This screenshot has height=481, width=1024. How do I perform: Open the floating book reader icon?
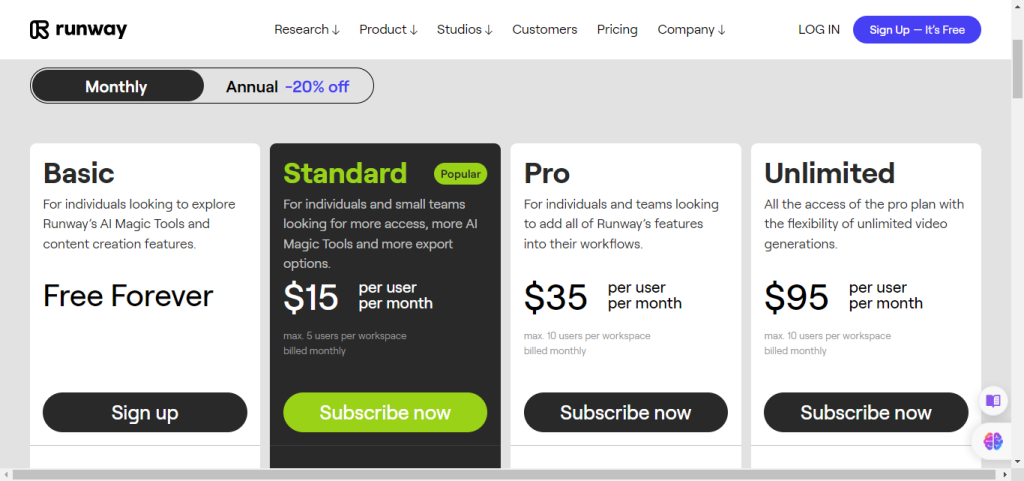point(992,401)
